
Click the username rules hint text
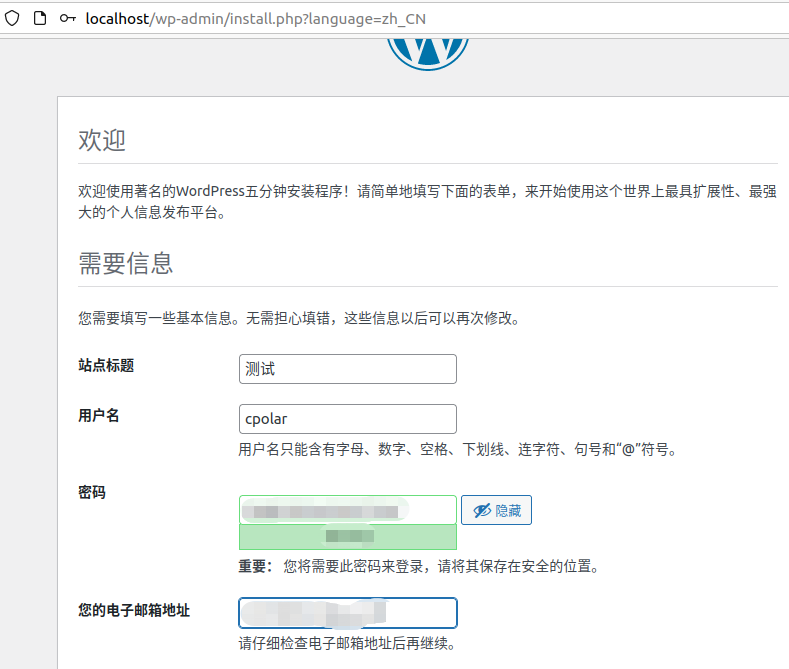coord(458,449)
